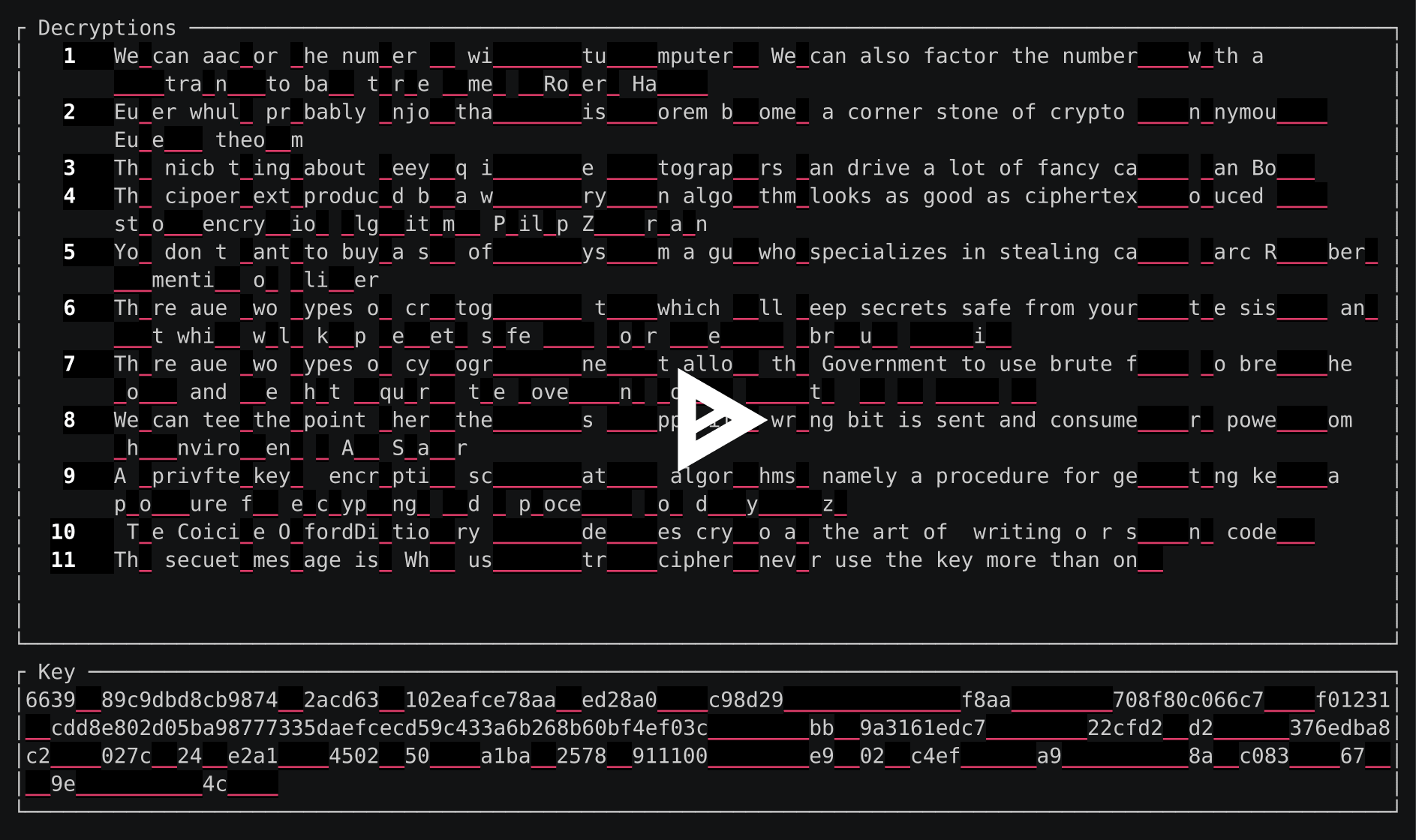Click decryption row number 4
Image resolution: width=1416 pixels, height=840 pixels.
click(70, 196)
